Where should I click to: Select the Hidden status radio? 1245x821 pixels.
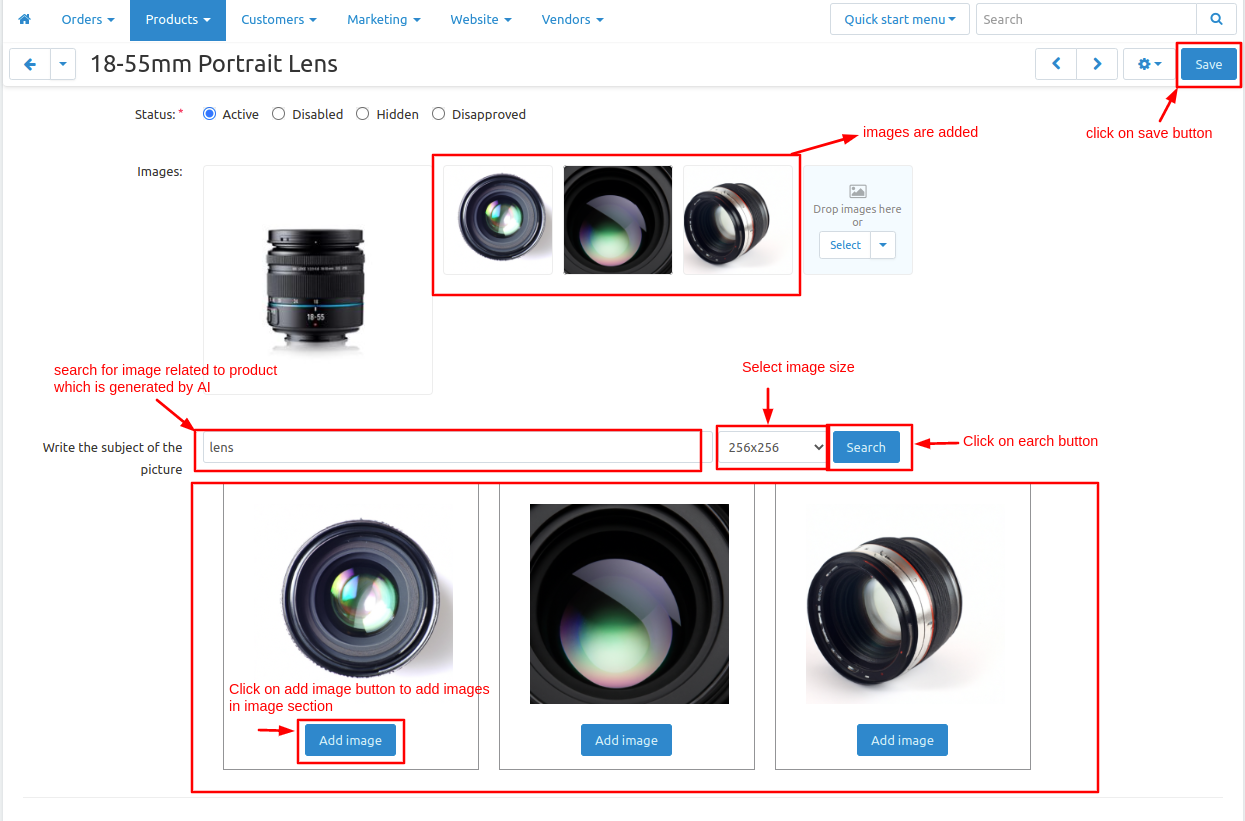[x=363, y=114]
